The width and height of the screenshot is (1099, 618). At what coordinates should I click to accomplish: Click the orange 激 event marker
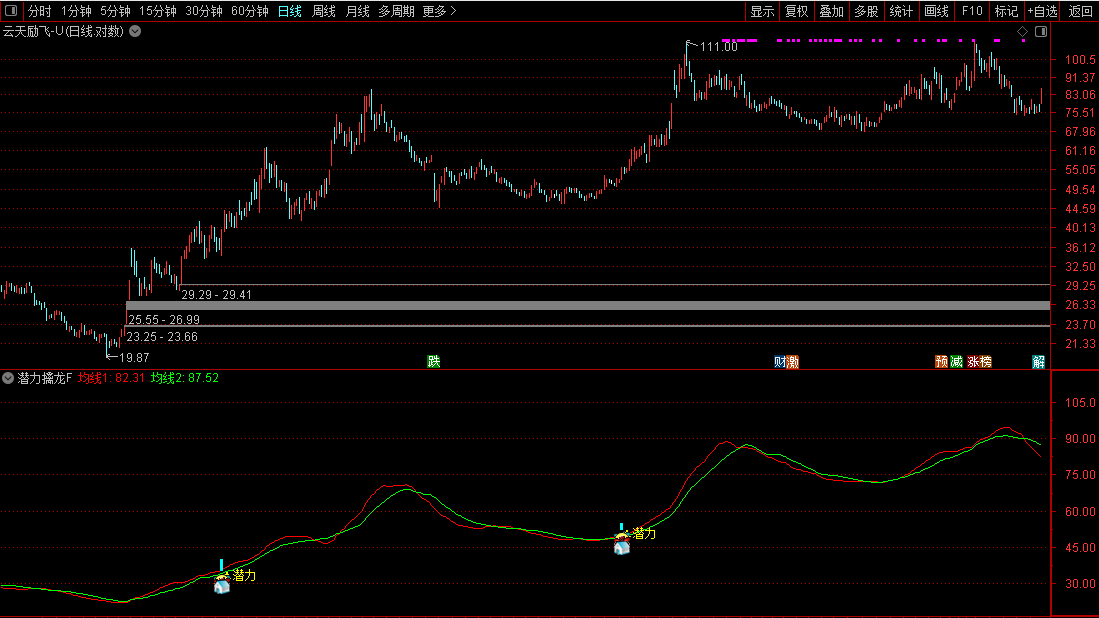click(x=793, y=362)
